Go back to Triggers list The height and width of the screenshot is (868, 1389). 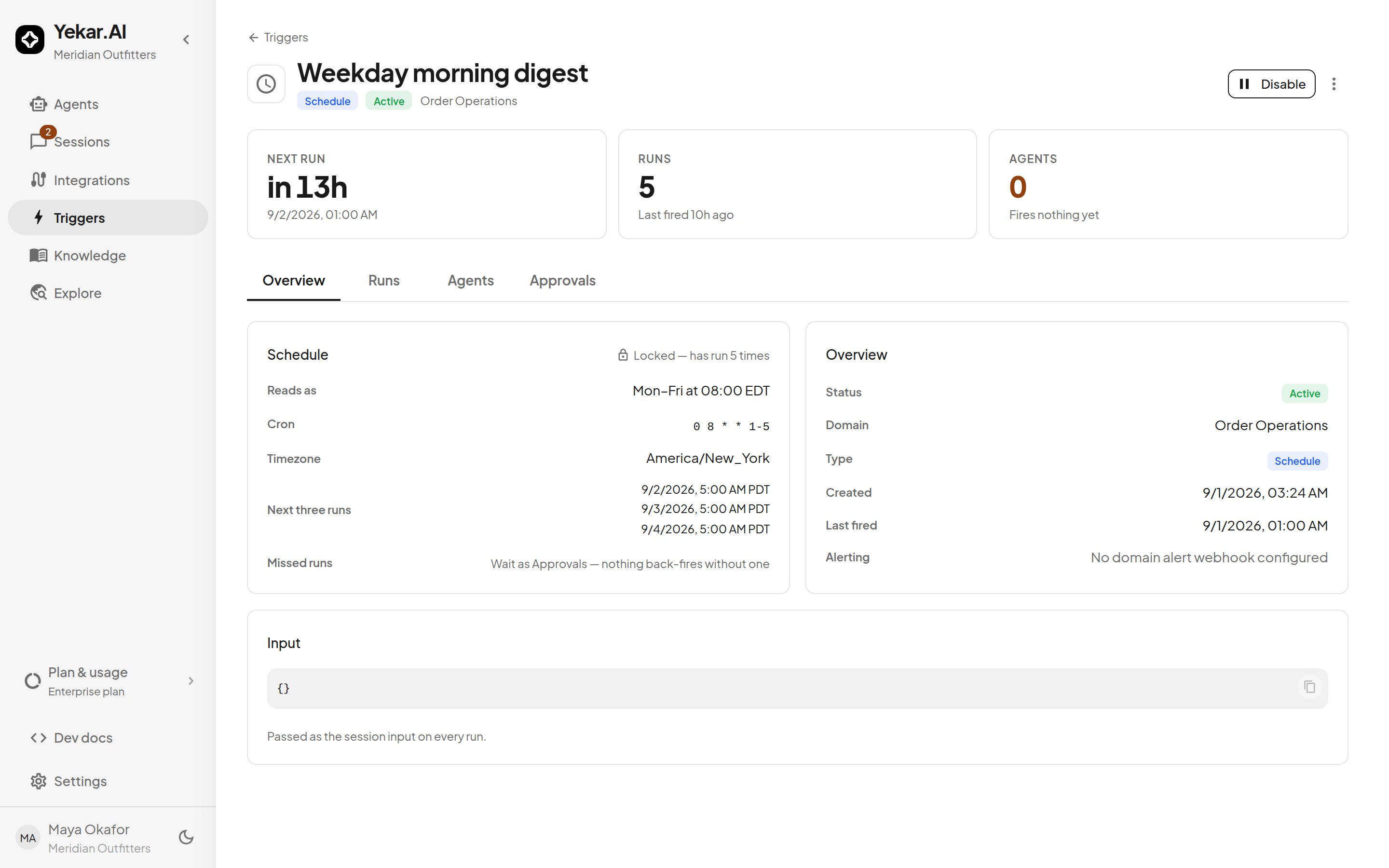(x=278, y=37)
